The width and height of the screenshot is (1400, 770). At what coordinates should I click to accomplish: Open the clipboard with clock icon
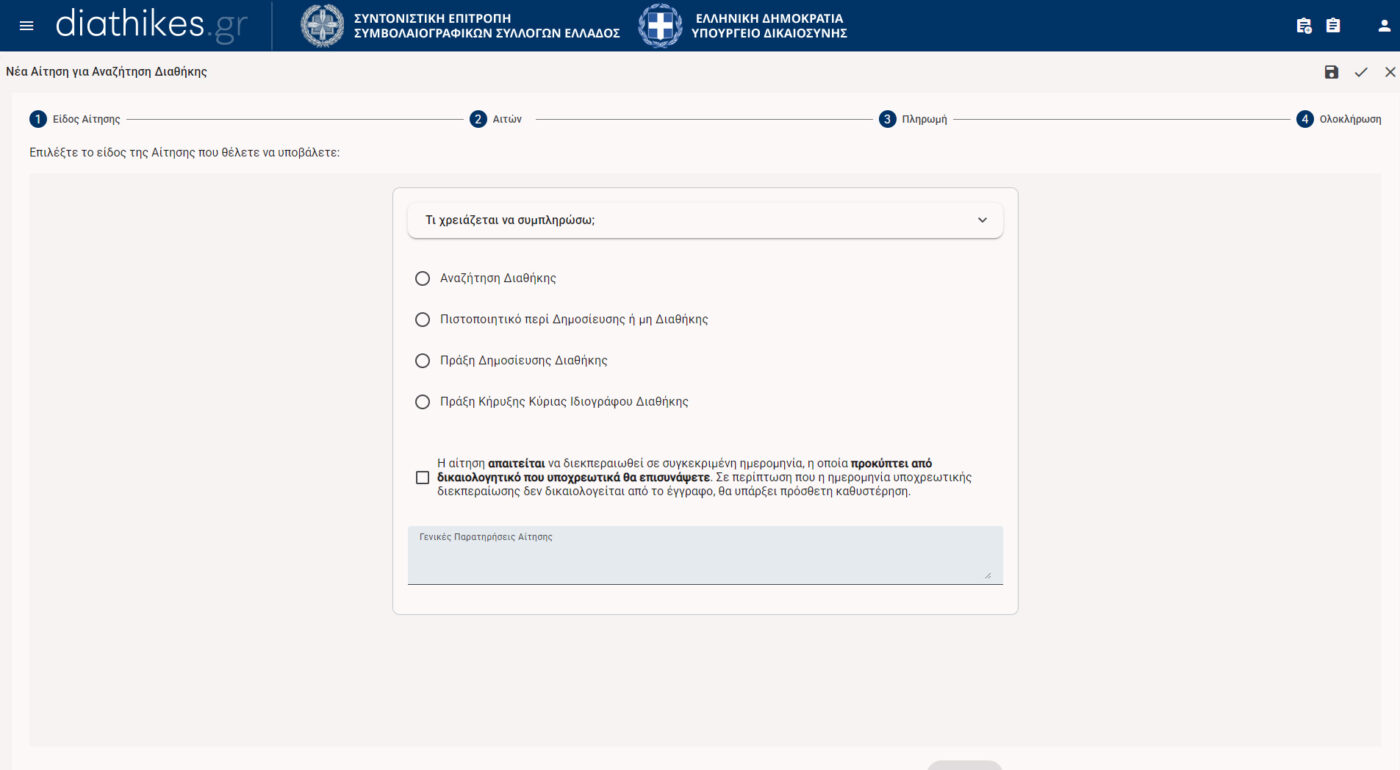(x=1303, y=26)
